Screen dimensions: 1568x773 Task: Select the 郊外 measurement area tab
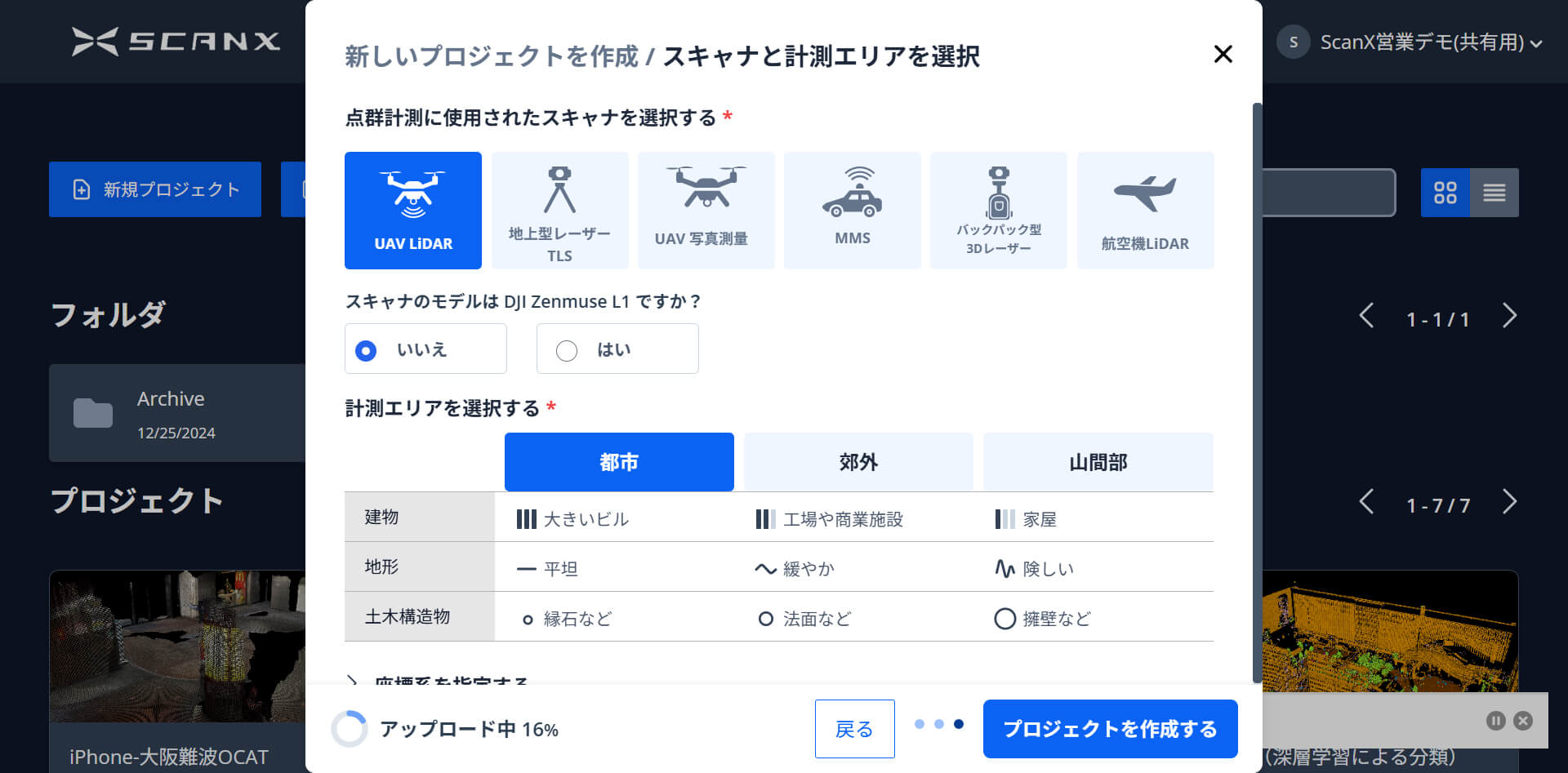point(858,462)
